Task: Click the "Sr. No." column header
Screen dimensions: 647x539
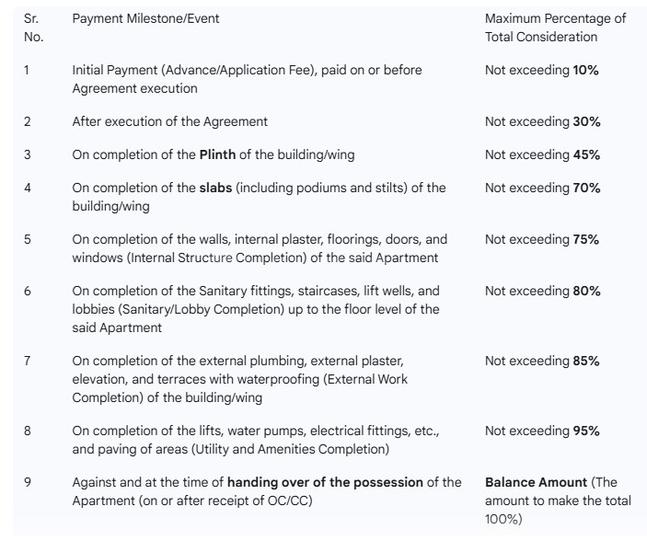Action: (33, 28)
